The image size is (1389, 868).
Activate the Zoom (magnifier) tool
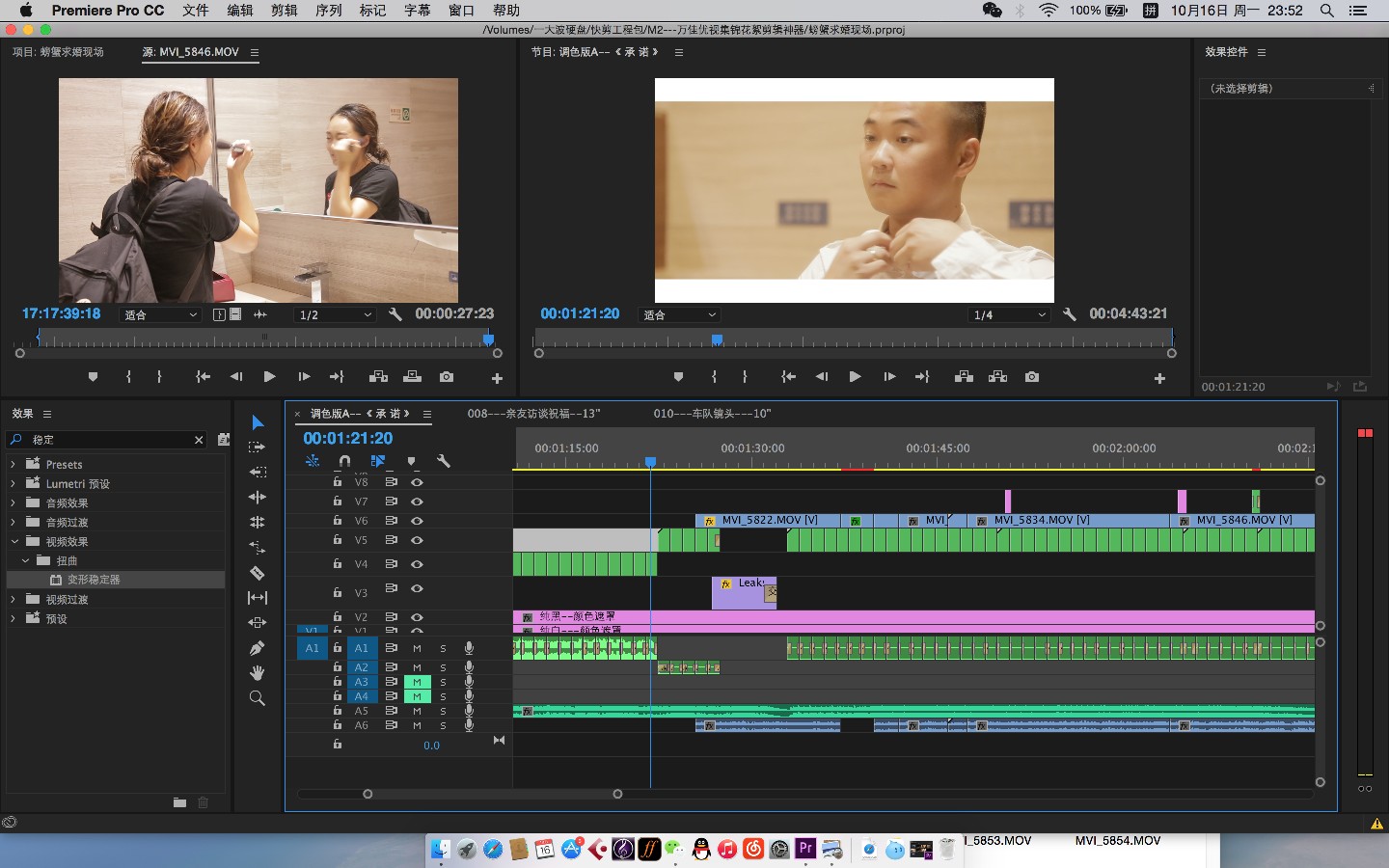[x=258, y=698]
